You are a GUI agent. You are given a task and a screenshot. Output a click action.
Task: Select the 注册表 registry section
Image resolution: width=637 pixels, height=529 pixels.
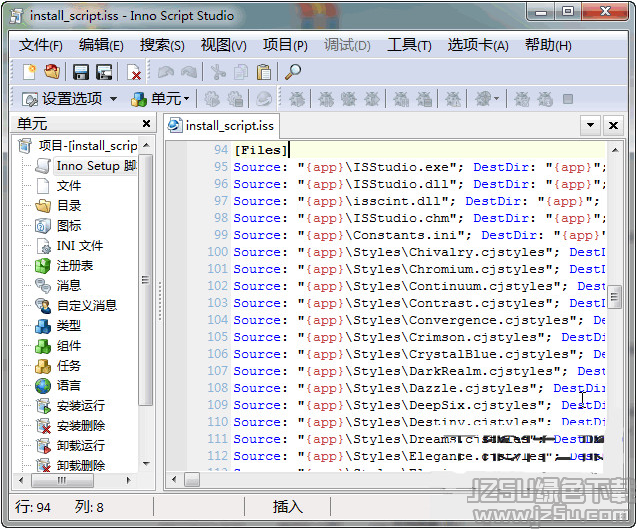(x=75, y=265)
